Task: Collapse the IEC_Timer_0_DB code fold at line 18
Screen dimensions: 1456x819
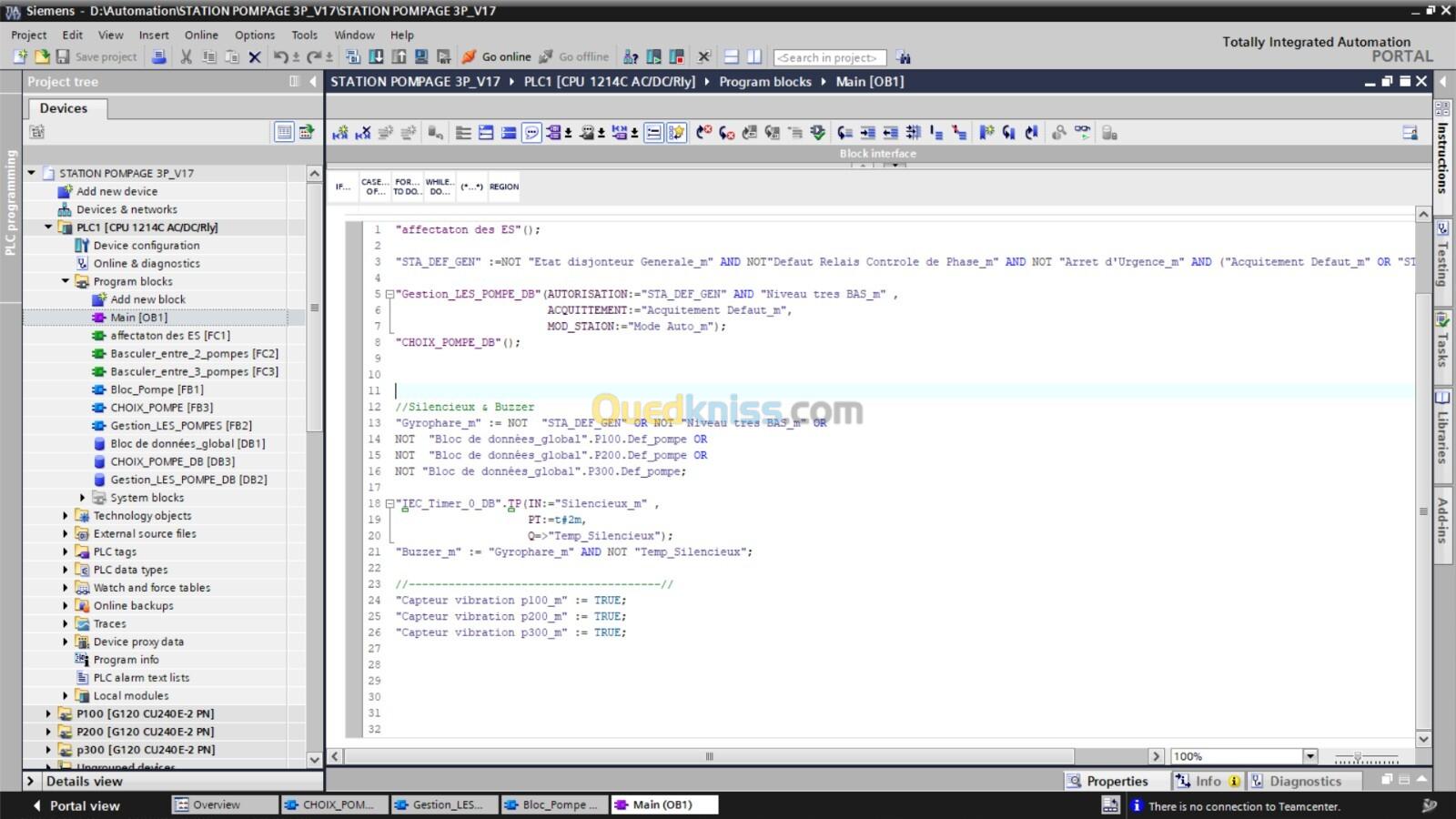Action: coord(389,503)
